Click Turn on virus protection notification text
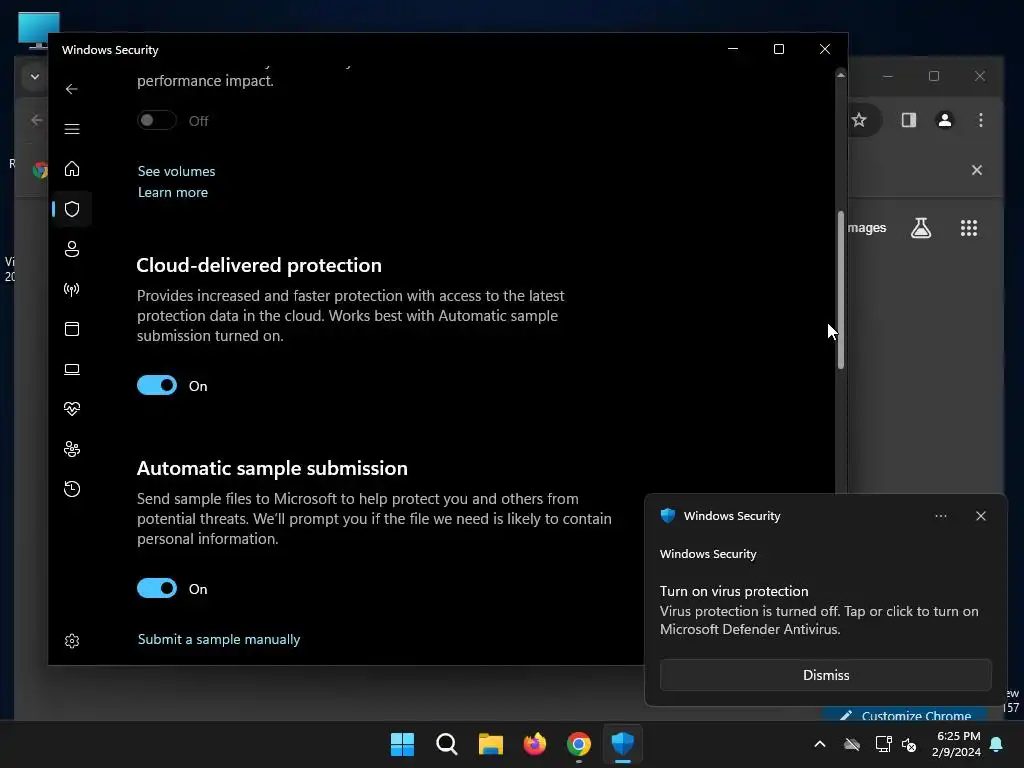This screenshot has width=1024, height=768. click(734, 591)
